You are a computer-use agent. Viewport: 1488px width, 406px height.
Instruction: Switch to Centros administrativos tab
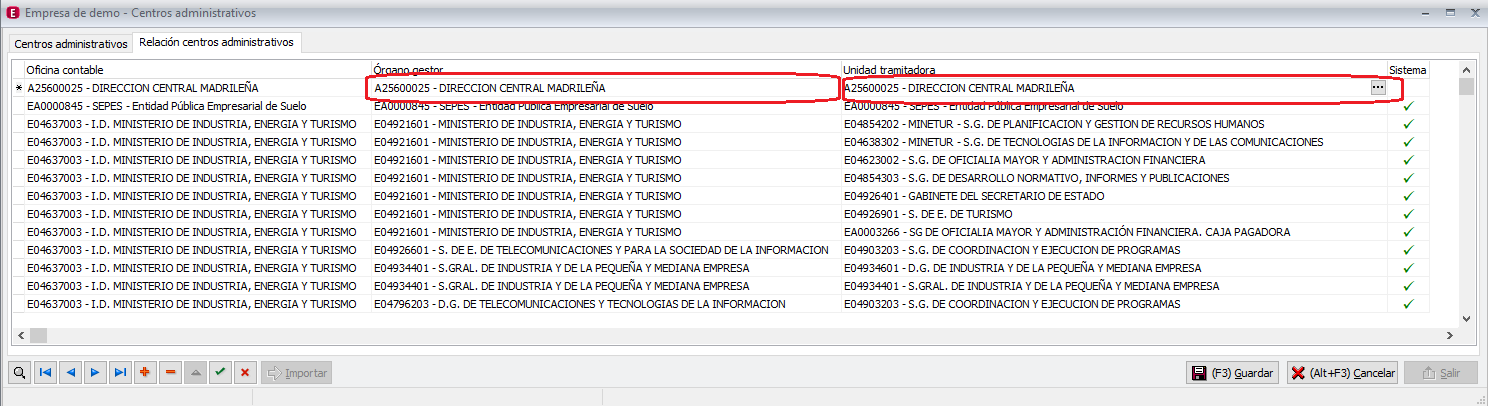click(x=71, y=44)
